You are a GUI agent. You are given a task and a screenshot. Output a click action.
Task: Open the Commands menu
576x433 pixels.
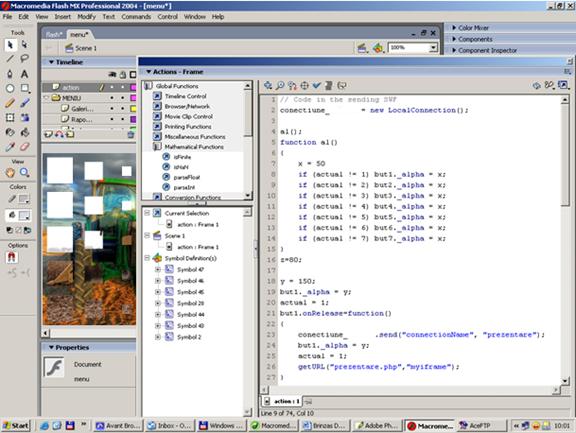(136, 17)
